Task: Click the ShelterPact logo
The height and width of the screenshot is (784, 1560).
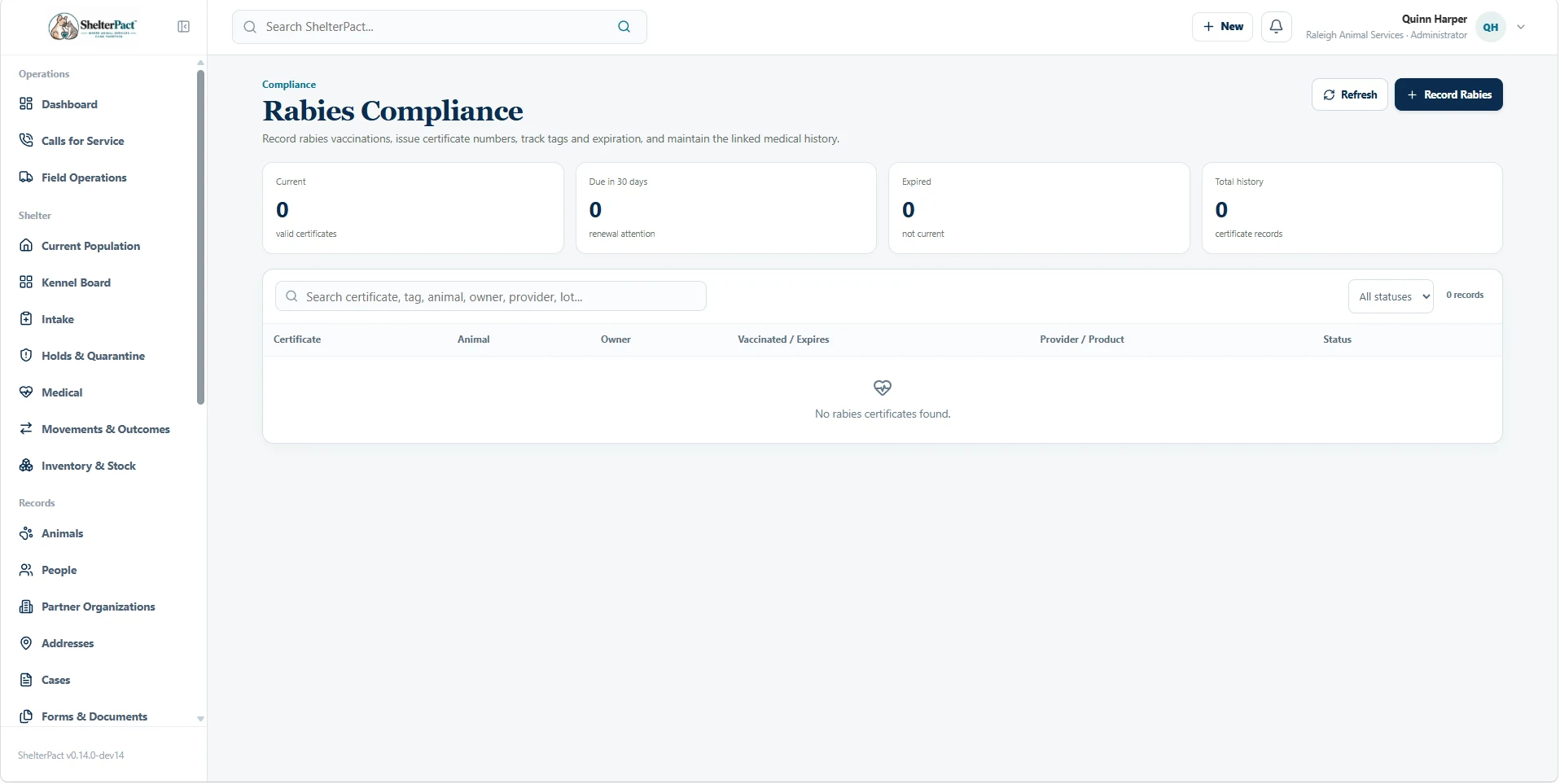Action: [93, 27]
